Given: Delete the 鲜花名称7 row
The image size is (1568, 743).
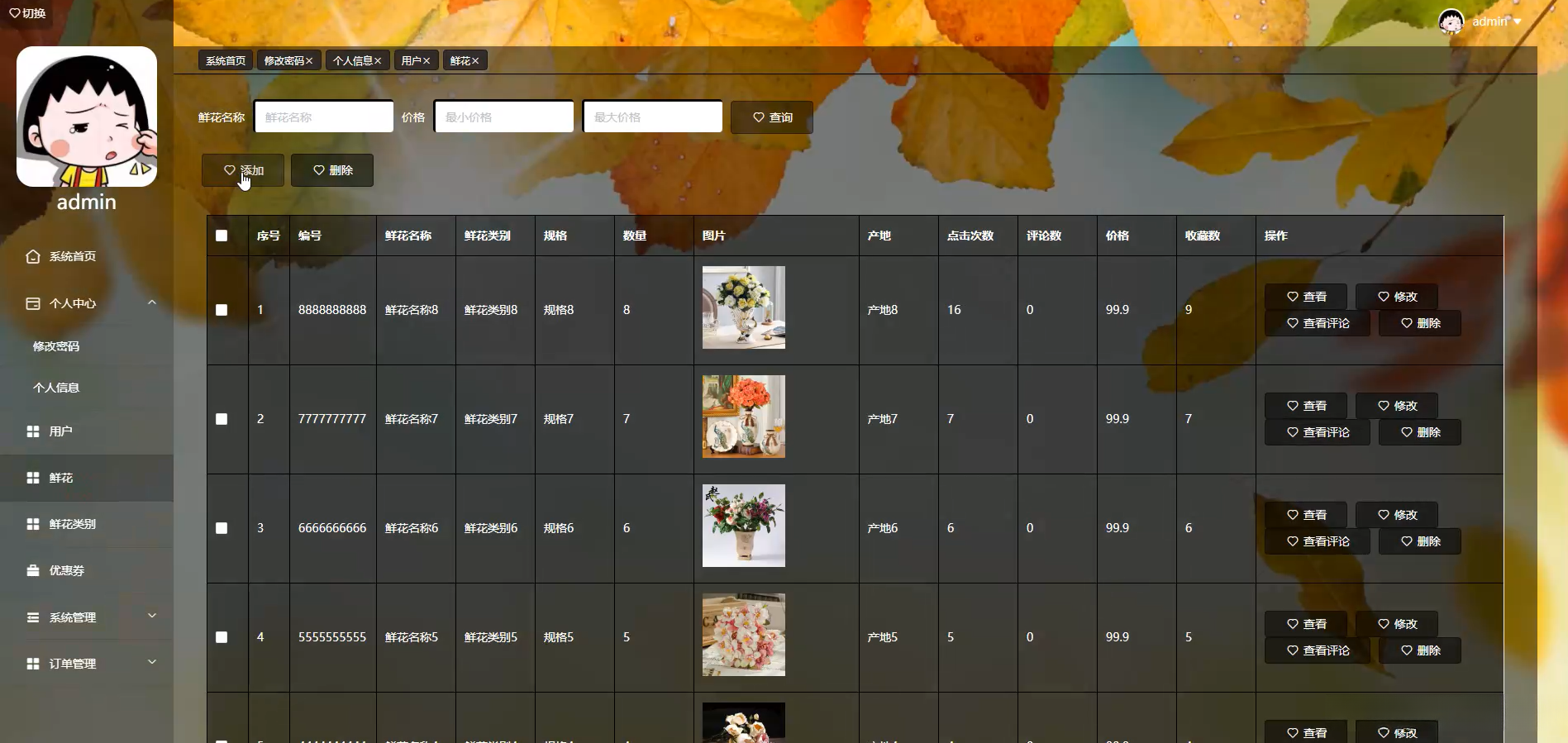Looking at the screenshot, I should (1420, 432).
